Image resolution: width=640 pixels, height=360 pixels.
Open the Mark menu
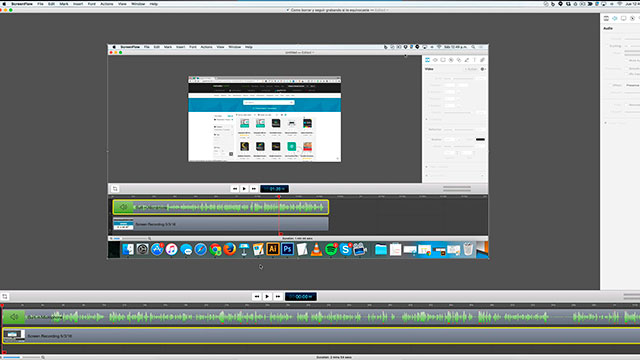coord(64,4)
